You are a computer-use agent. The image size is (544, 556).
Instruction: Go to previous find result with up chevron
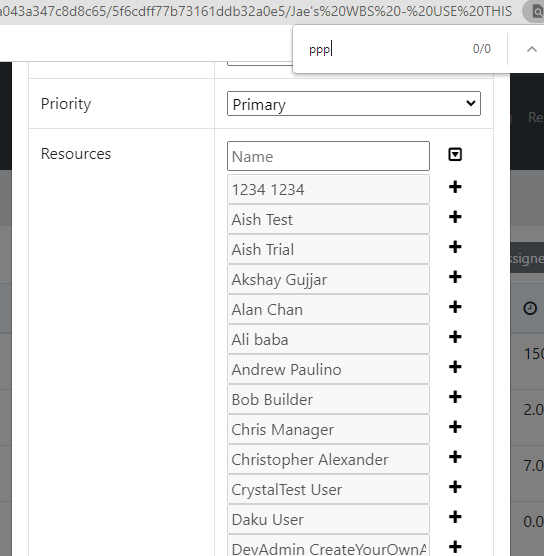pyautogui.click(x=532, y=49)
